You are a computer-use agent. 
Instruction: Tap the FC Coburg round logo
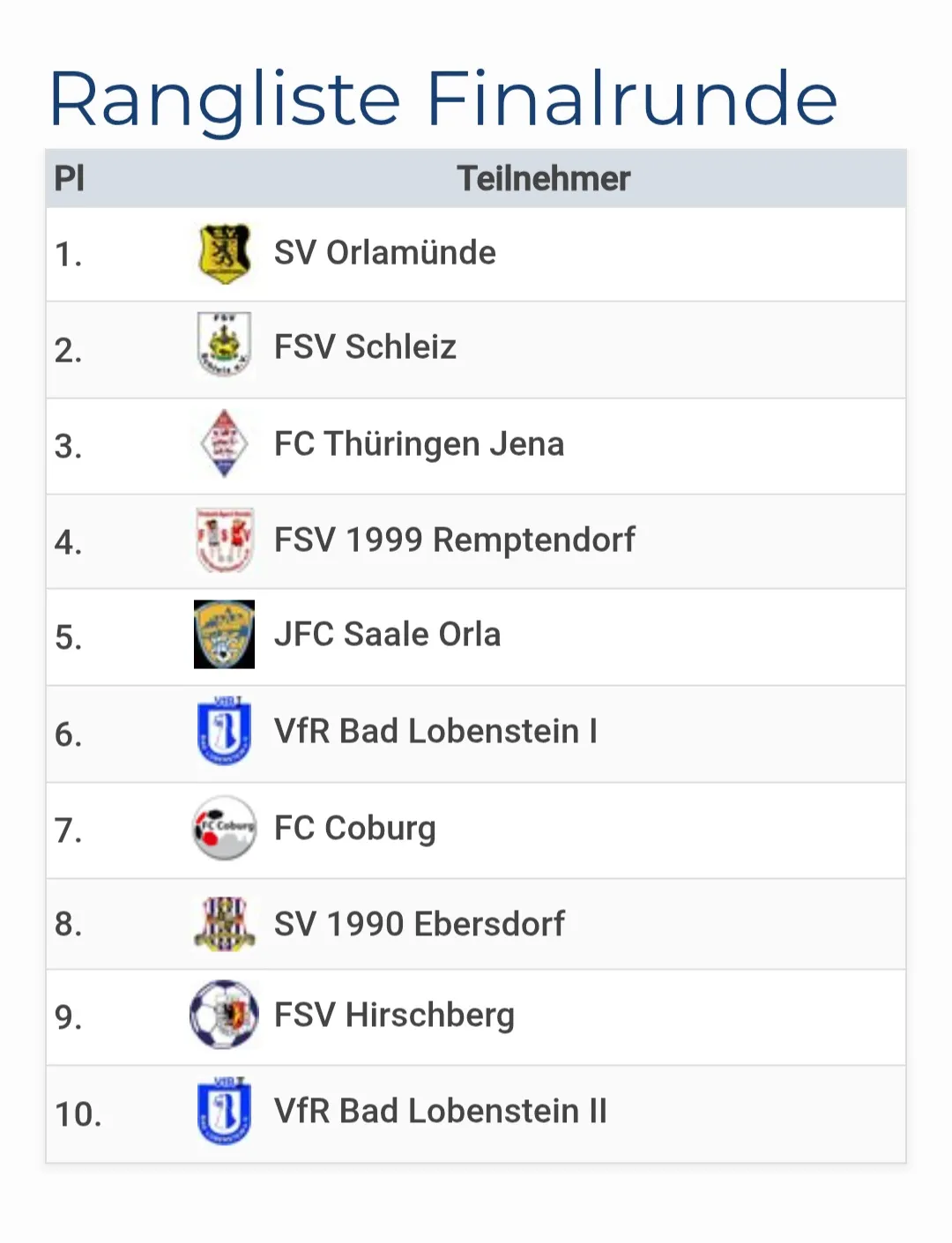(224, 828)
